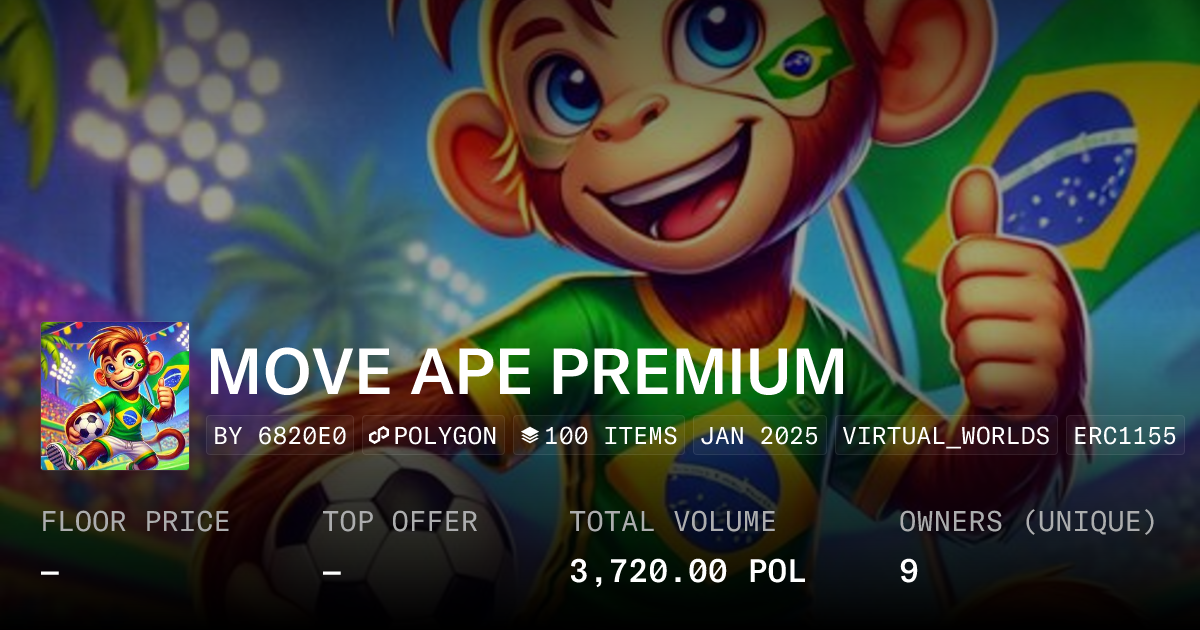Click the OWNERS (UNIQUE) label
This screenshot has width=1200, height=630.
tap(1028, 521)
